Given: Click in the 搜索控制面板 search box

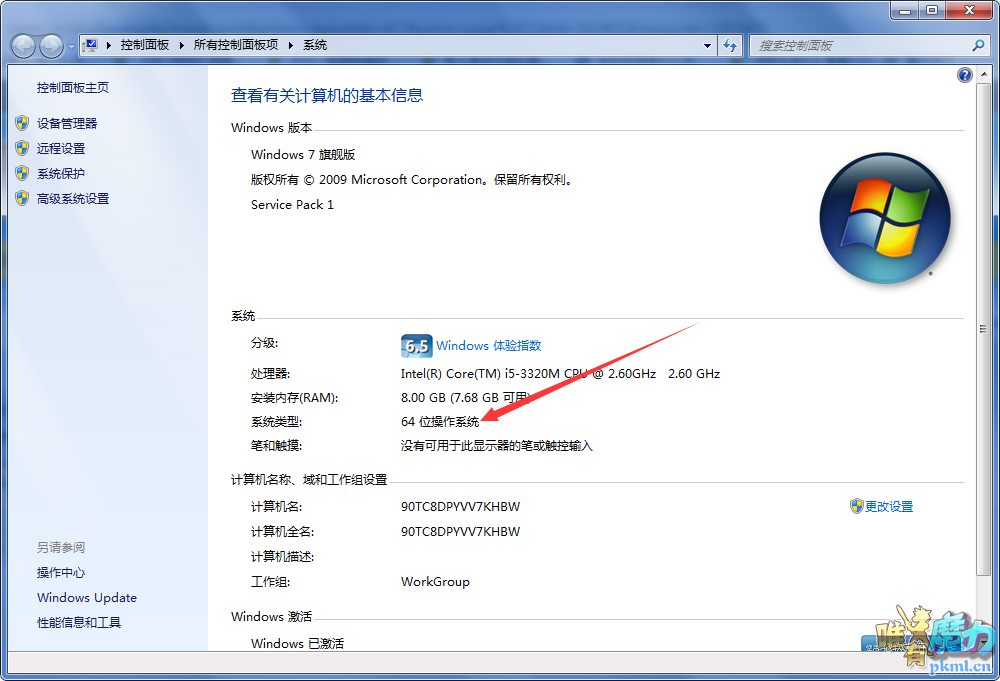Looking at the screenshot, I should pos(860,45).
